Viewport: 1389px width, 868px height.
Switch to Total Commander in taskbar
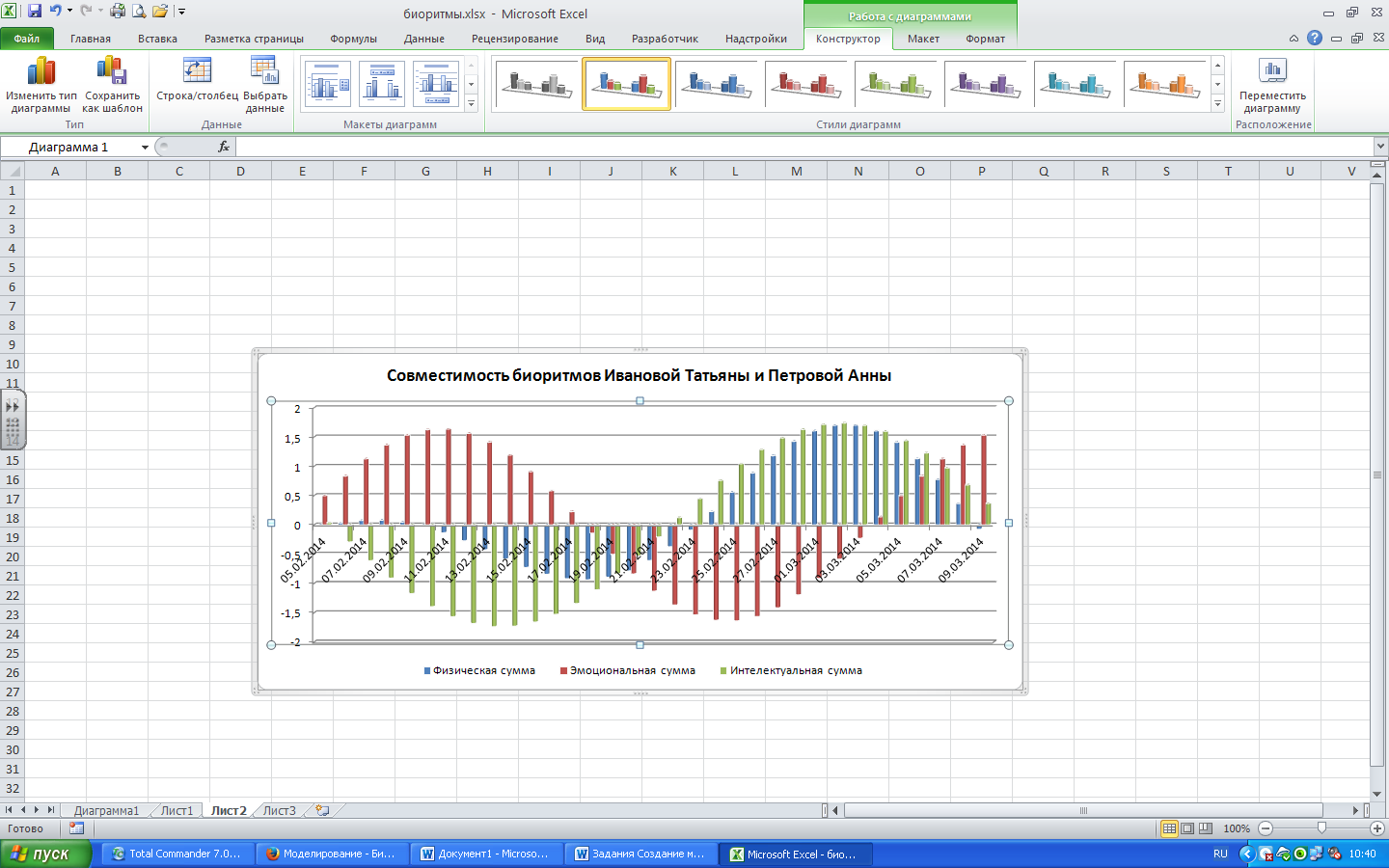pyautogui.click(x=178, y=854)
